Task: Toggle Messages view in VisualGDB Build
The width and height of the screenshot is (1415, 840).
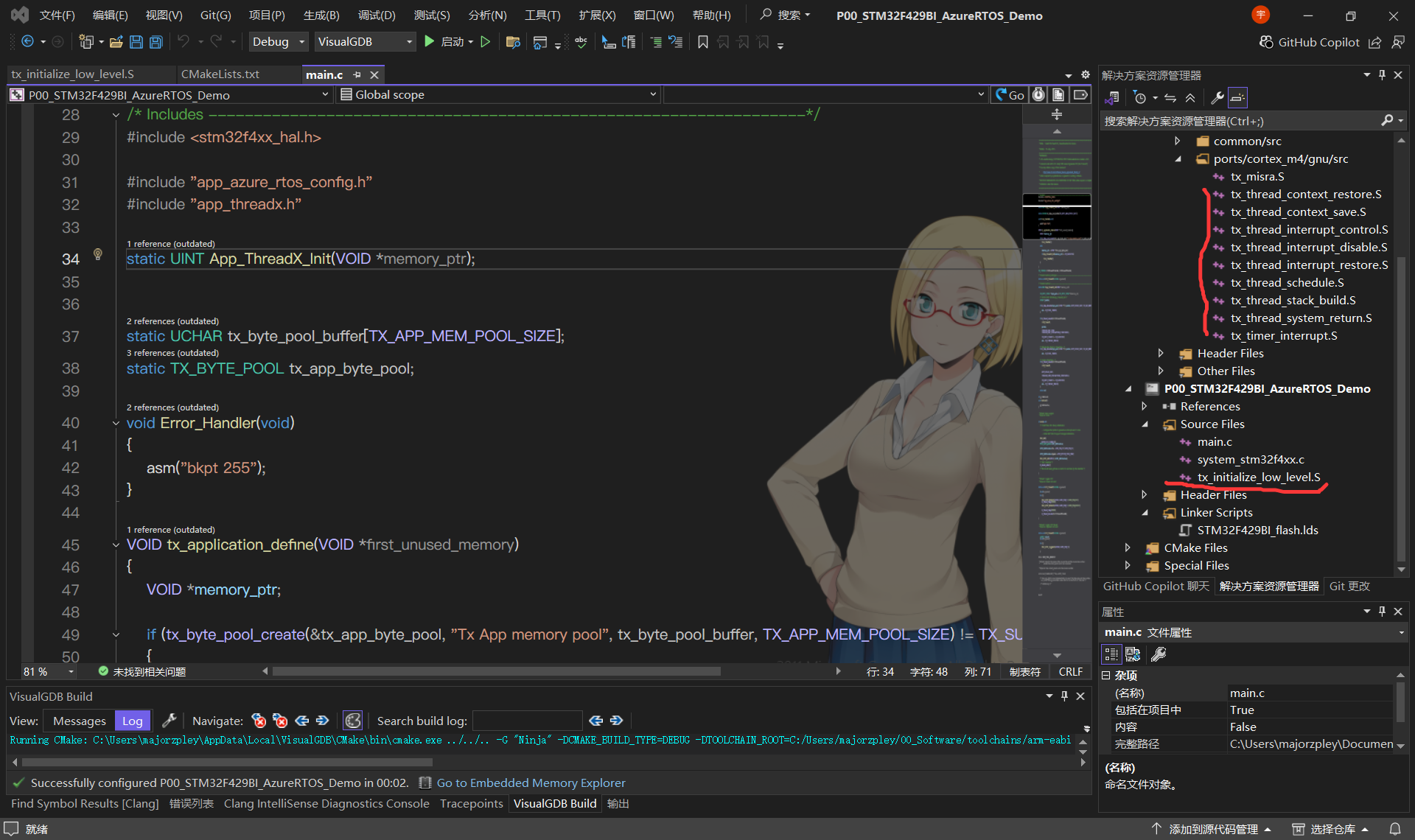Action: [x=80, y=721]
